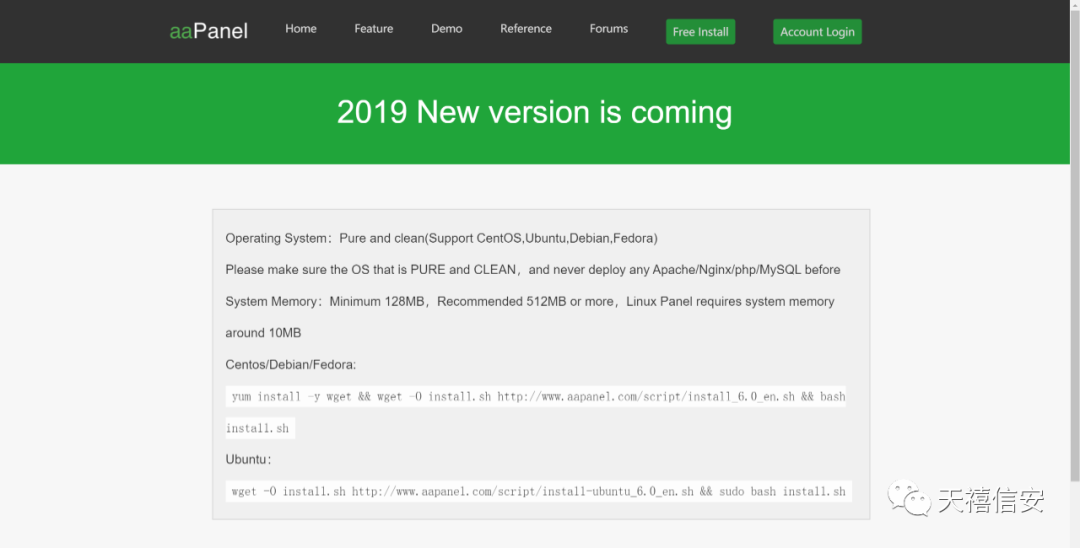
Task: Visit the Forums page
Action: pyautogui.click(x=609, y=29)
